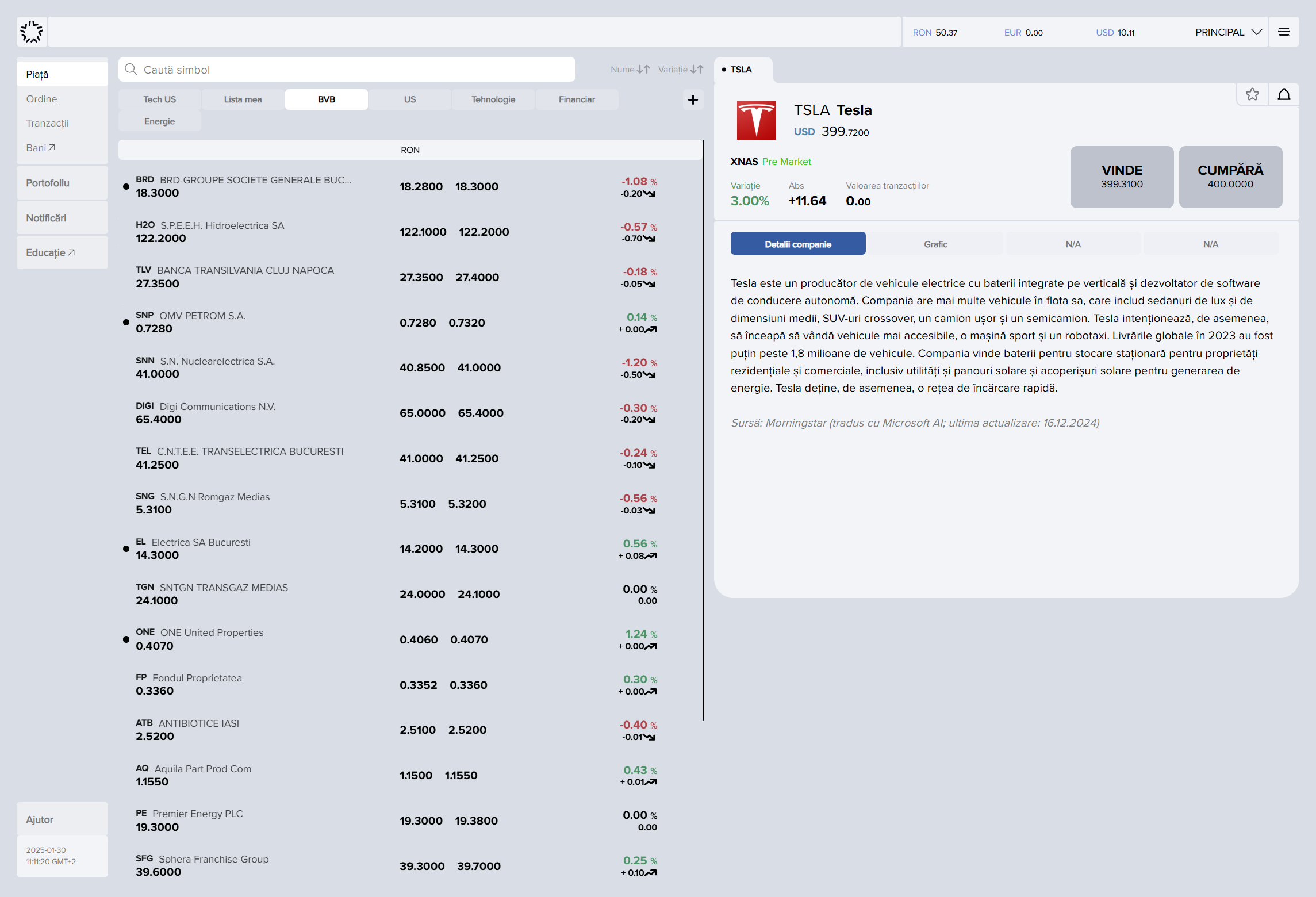Viewport: 1316px width, 897px height.
Task: Focus the Caută simbol search field
Action: click(x=347, y=70)
